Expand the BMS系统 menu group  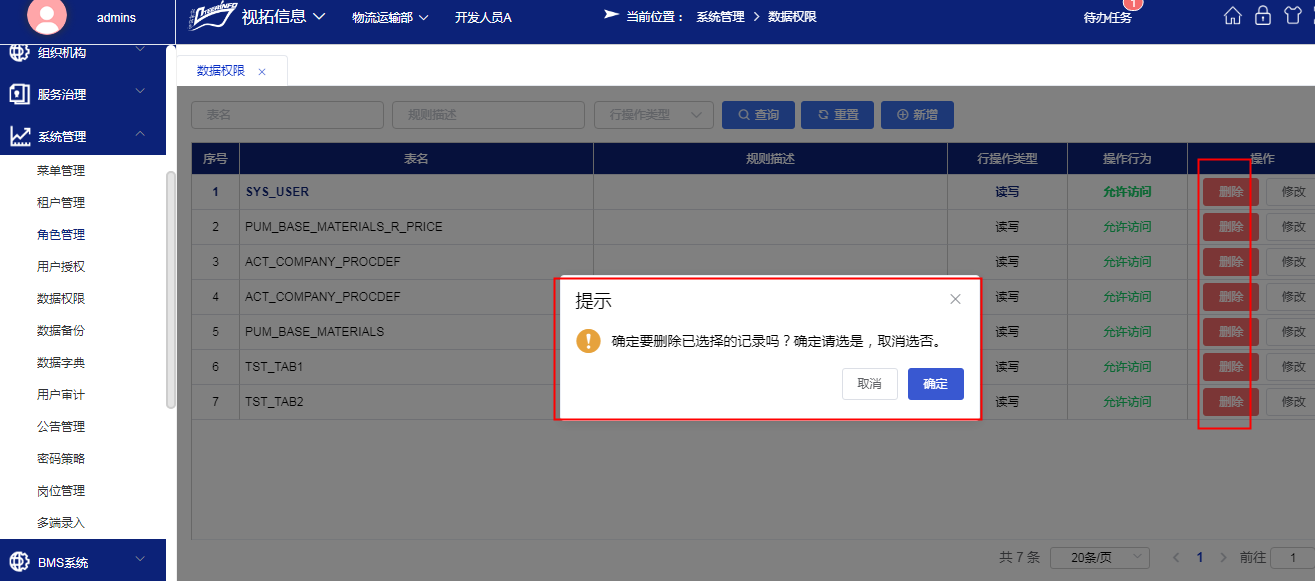point(140,560)
